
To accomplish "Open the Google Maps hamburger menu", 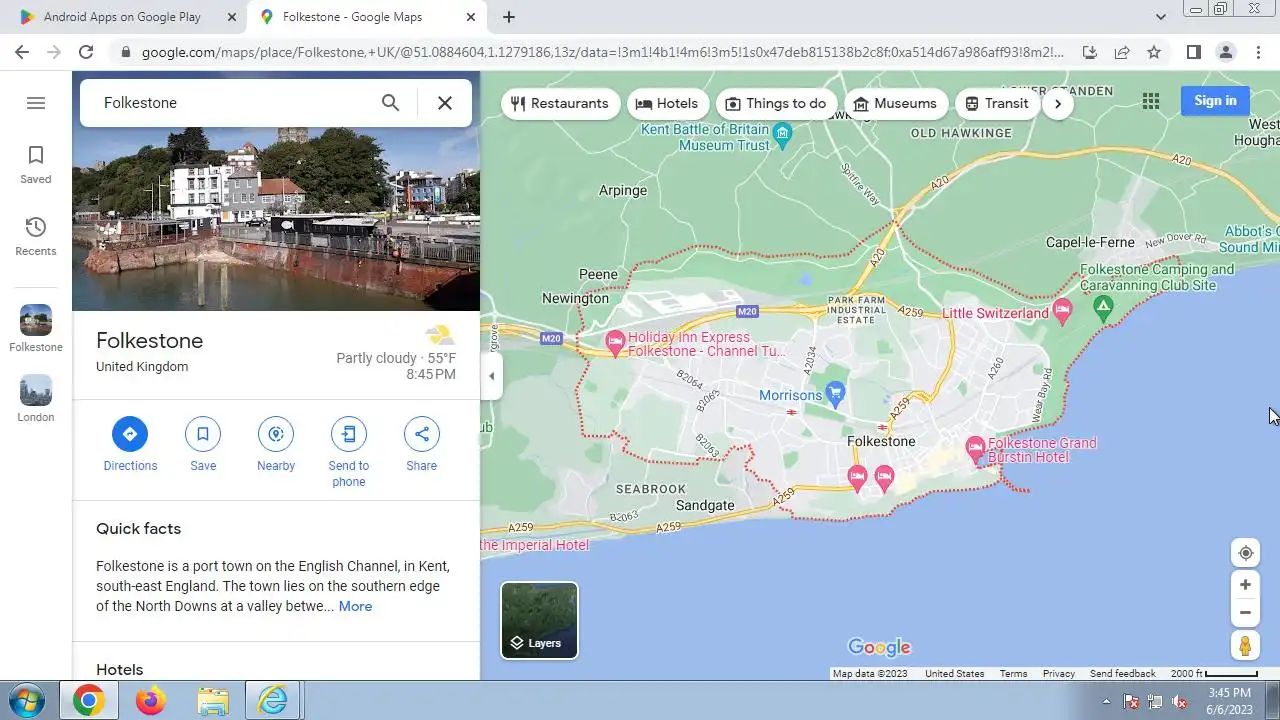I will click(x=36, y=103).
